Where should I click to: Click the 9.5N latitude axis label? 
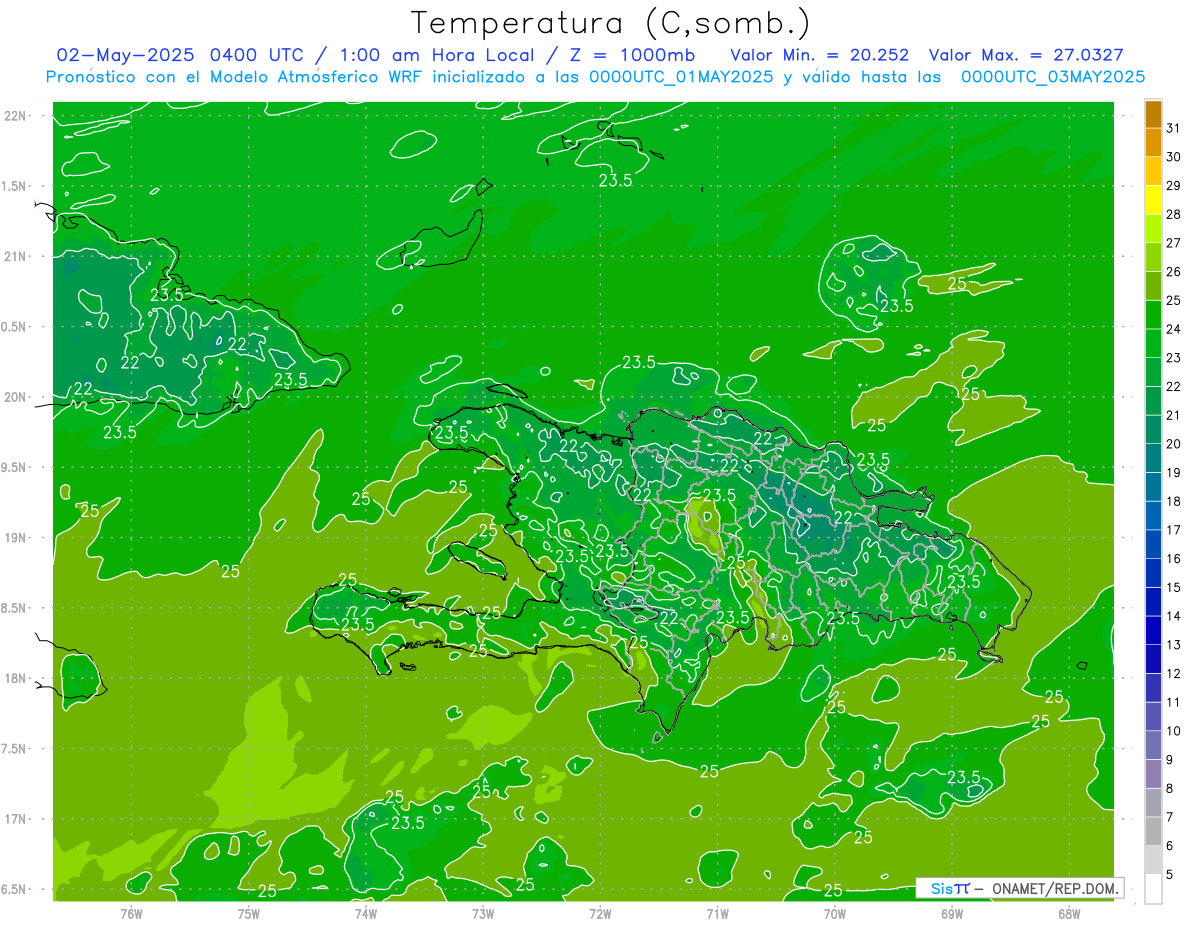[15, 467]
